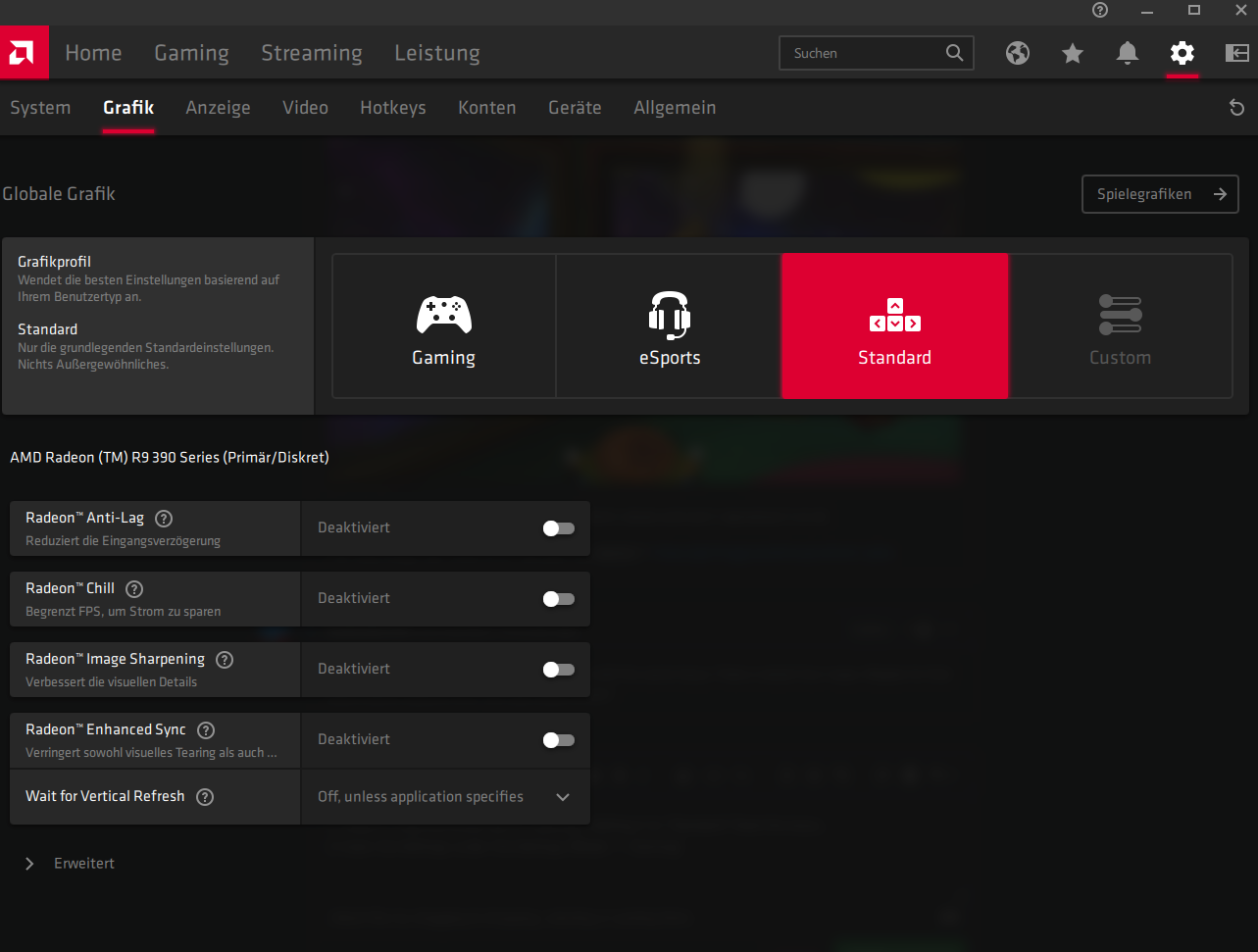Open the web browser globe icon
Image resolution: width=1258 pixels, height=952 pixels.
pyautogui.click(x=1018, y=53)
